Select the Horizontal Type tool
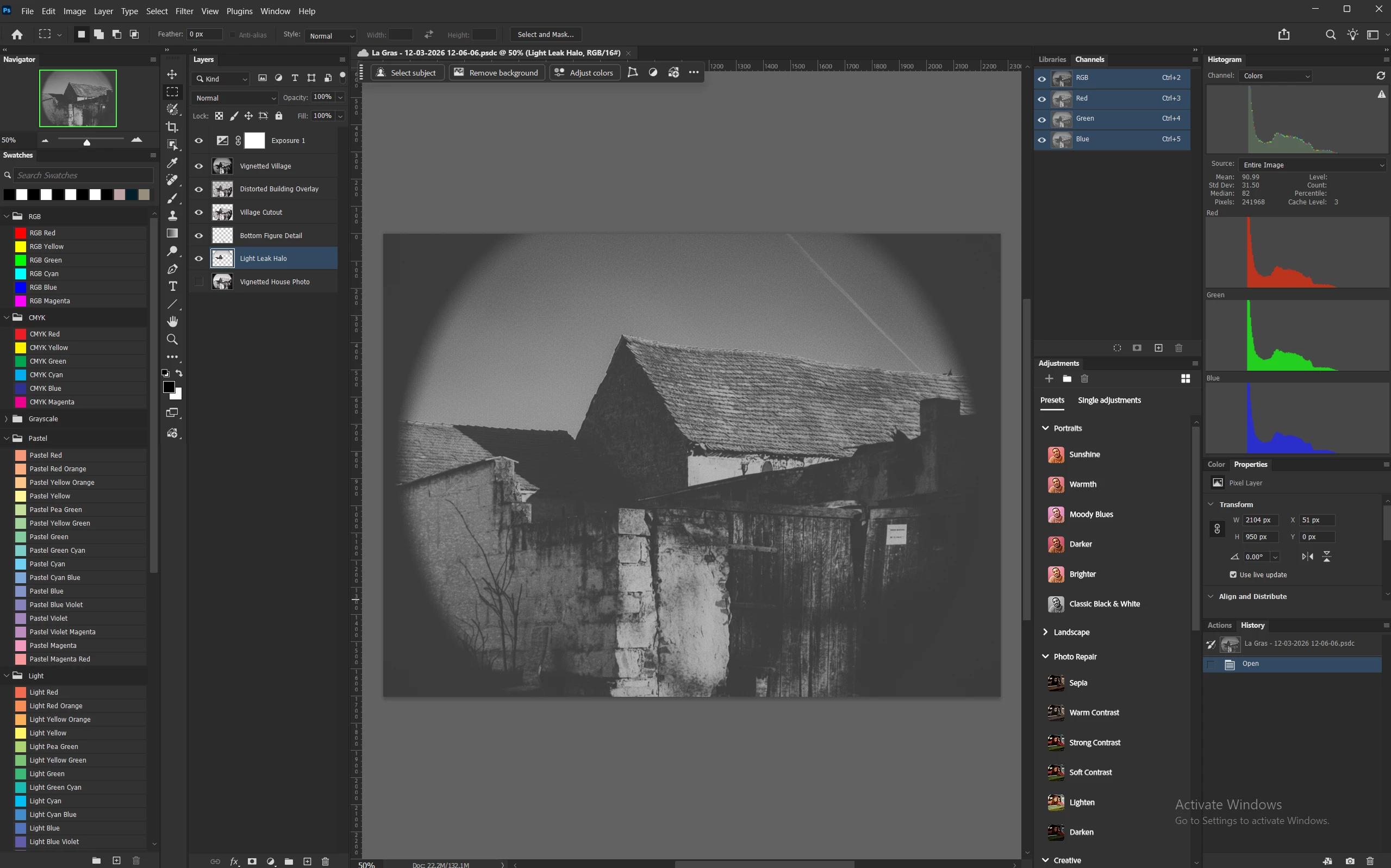 (172, 286)
